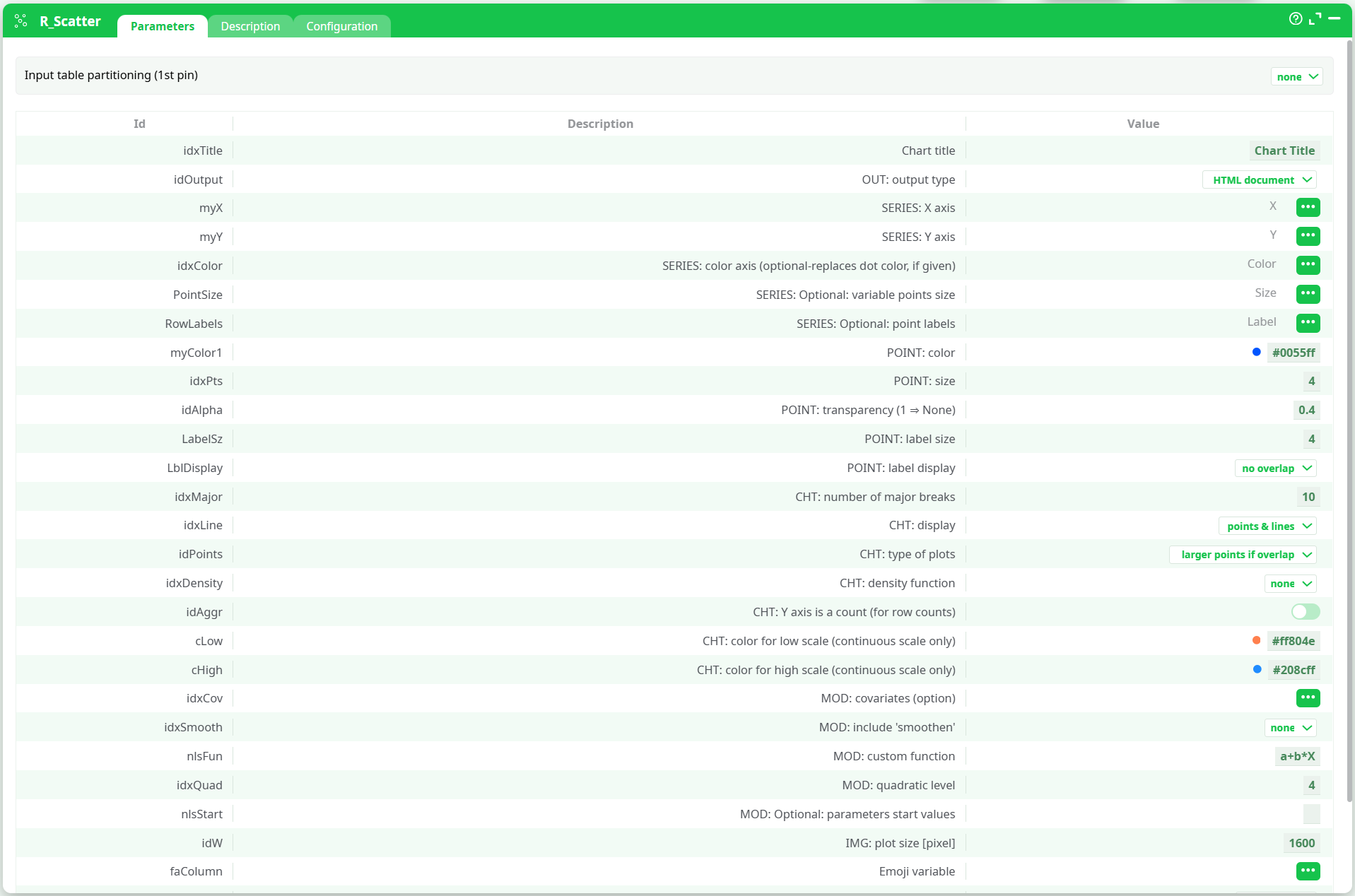Open the LblDisplay label display dropdown

coord(1275,468)
